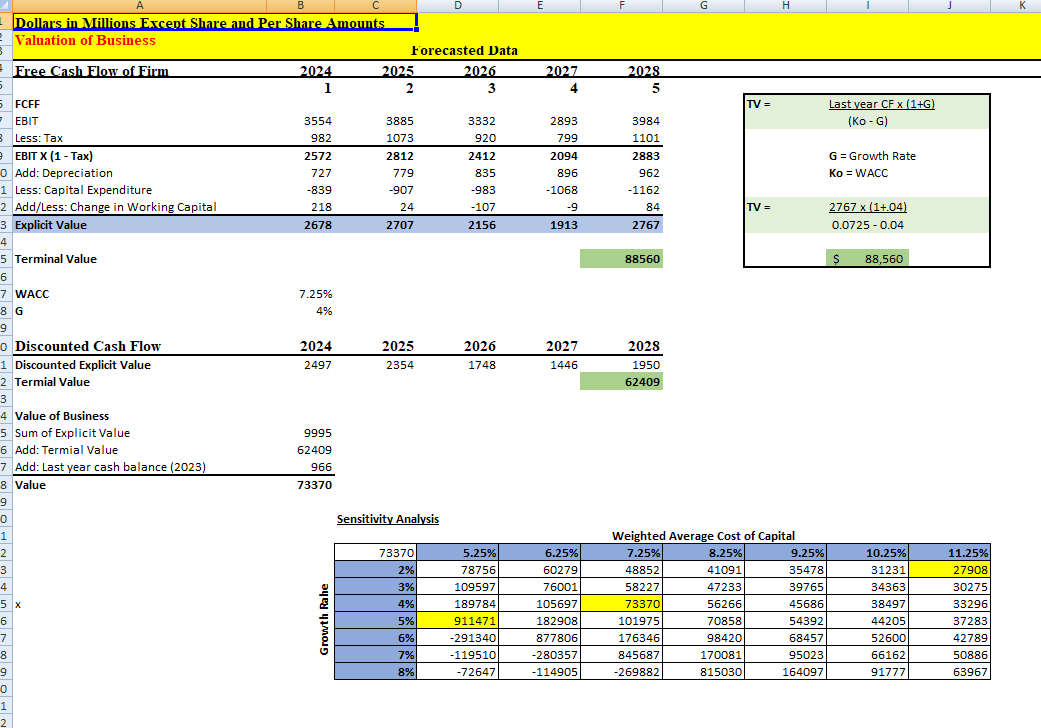Click the 'Weighted Average Cost of Capital' label

tap(703, 536)
